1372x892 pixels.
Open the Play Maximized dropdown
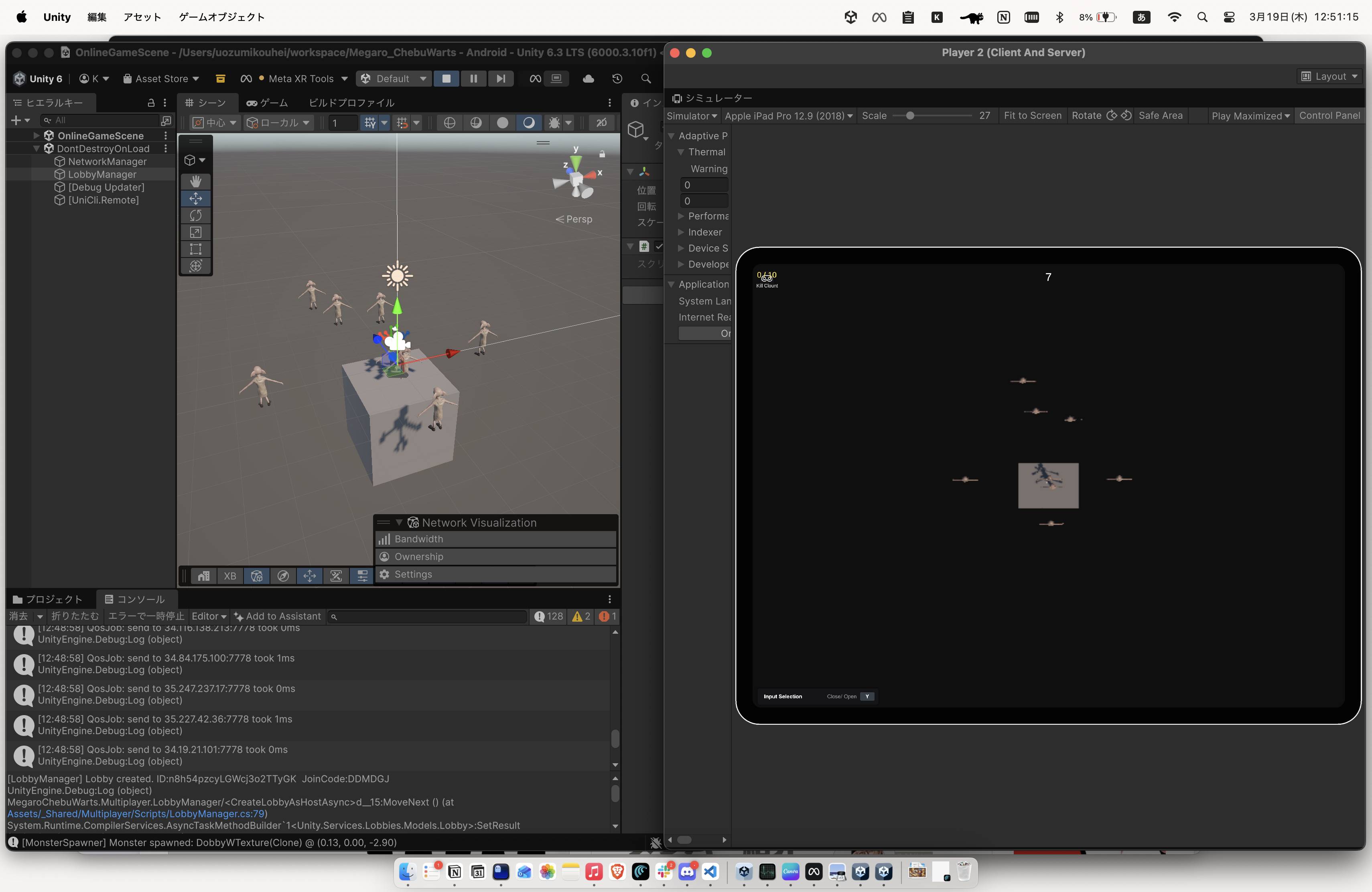click(1250, 116)
